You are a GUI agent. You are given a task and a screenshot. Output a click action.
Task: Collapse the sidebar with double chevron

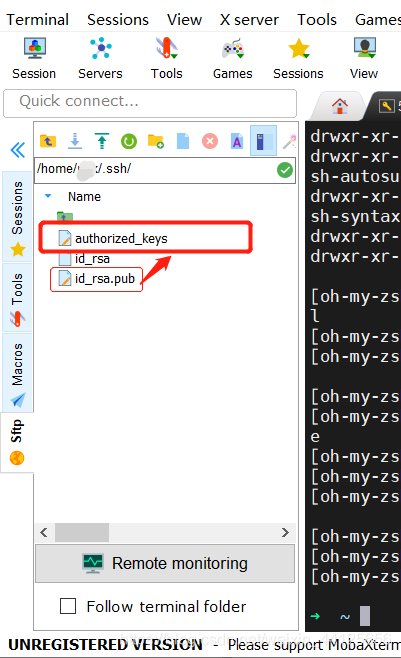[x=18, y=150]
